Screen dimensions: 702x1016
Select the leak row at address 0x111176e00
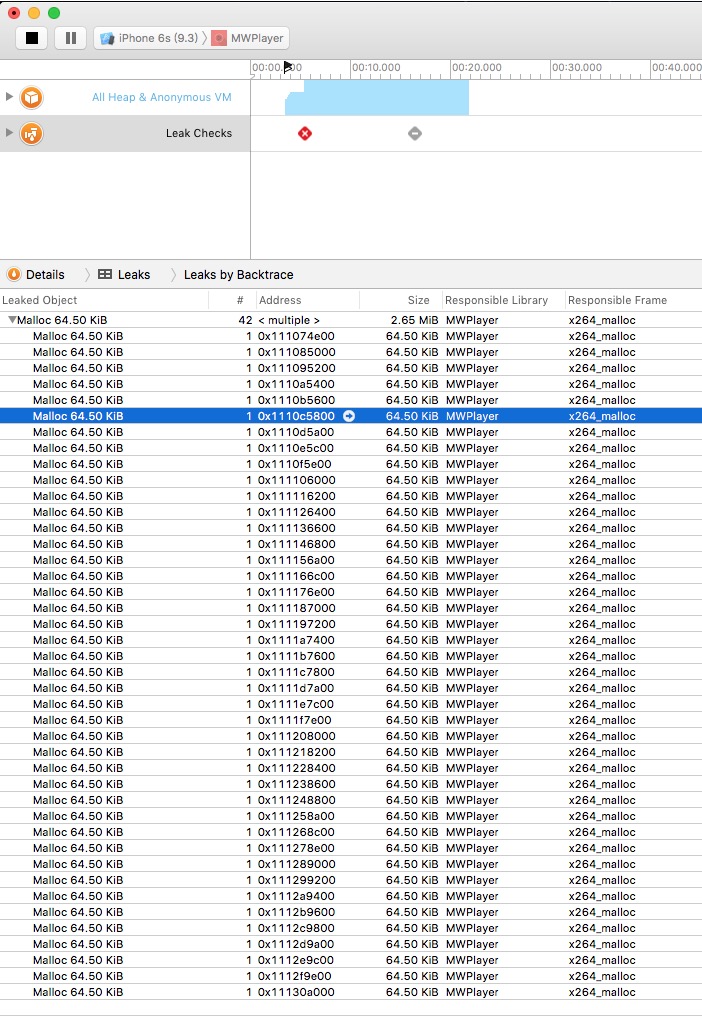click(x=351, y=592)
